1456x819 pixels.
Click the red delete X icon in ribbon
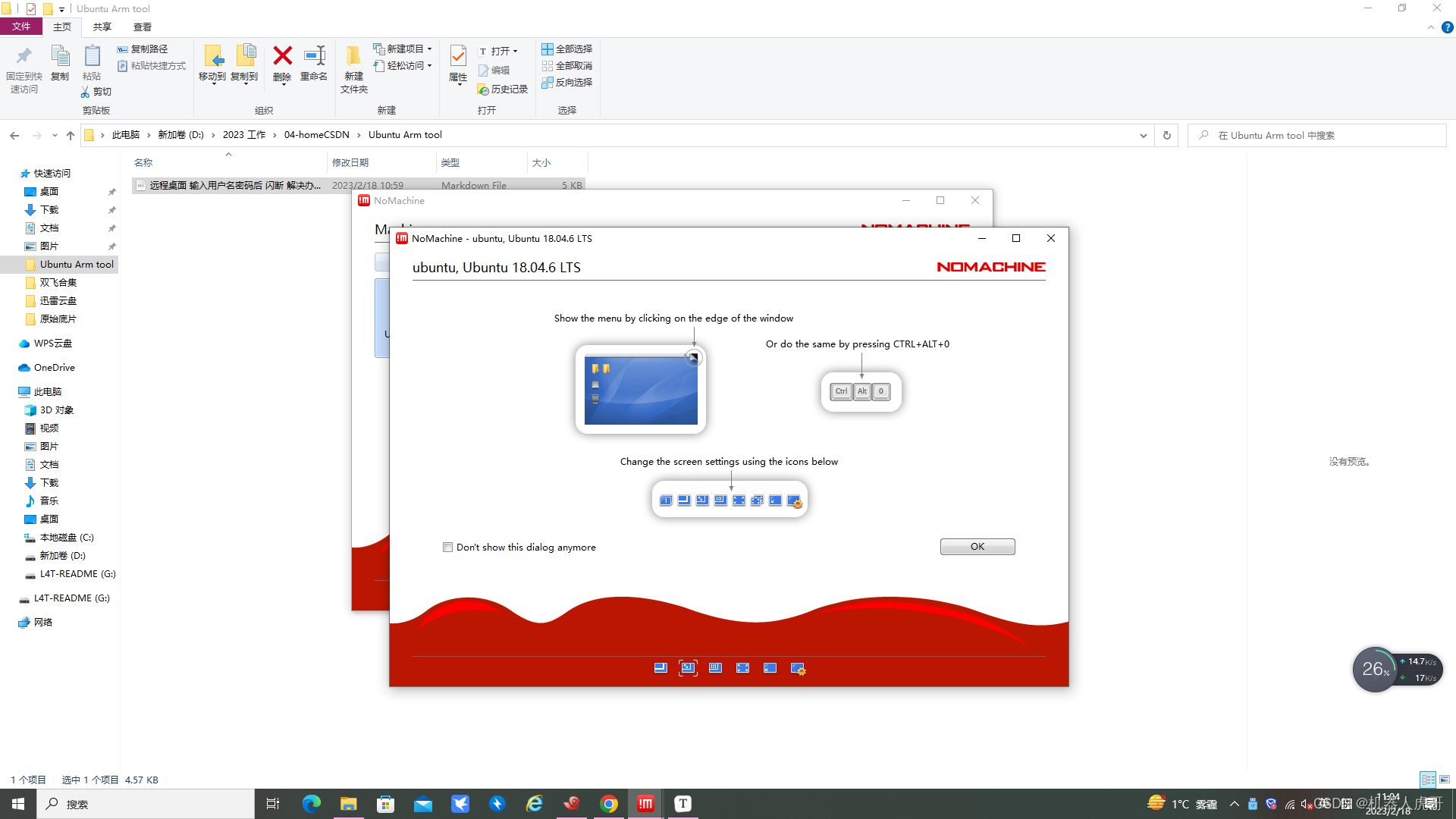click(282, 56)
